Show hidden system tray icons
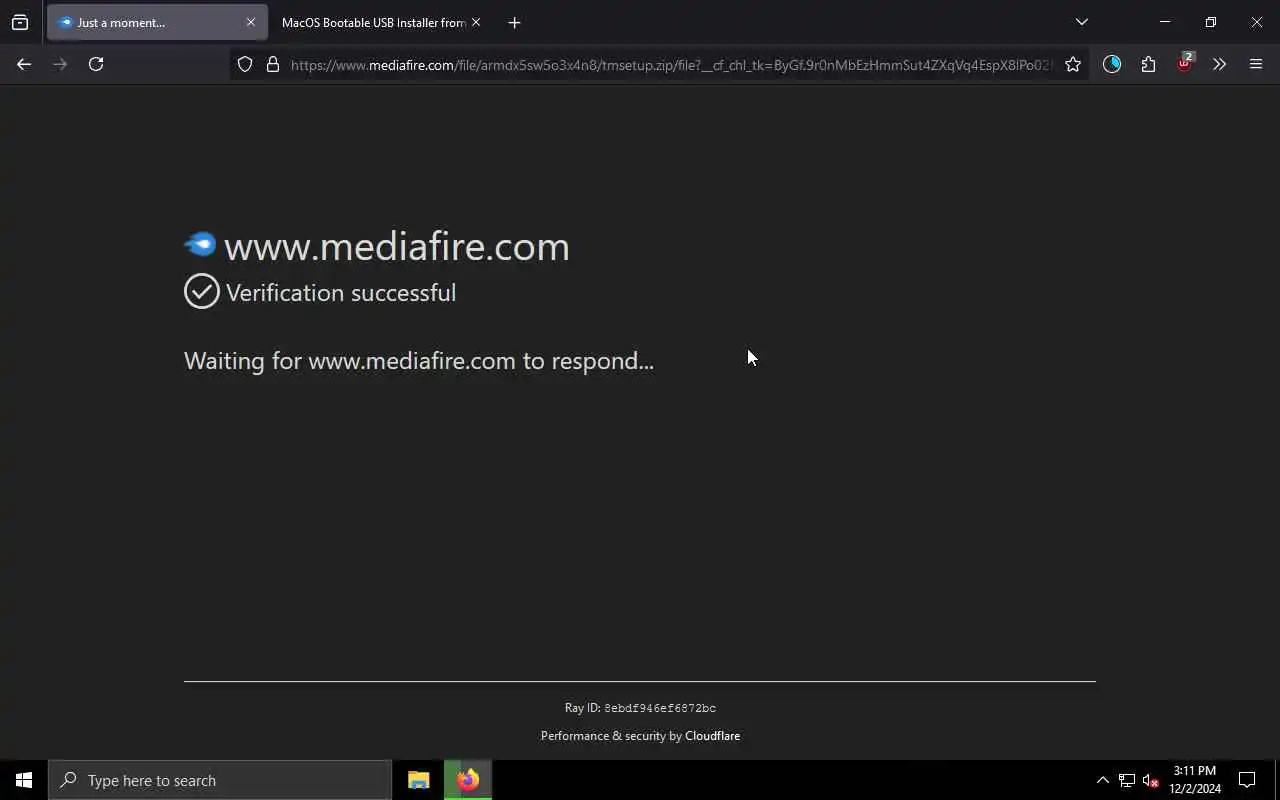1280x800 pixels. [1102, 780]
